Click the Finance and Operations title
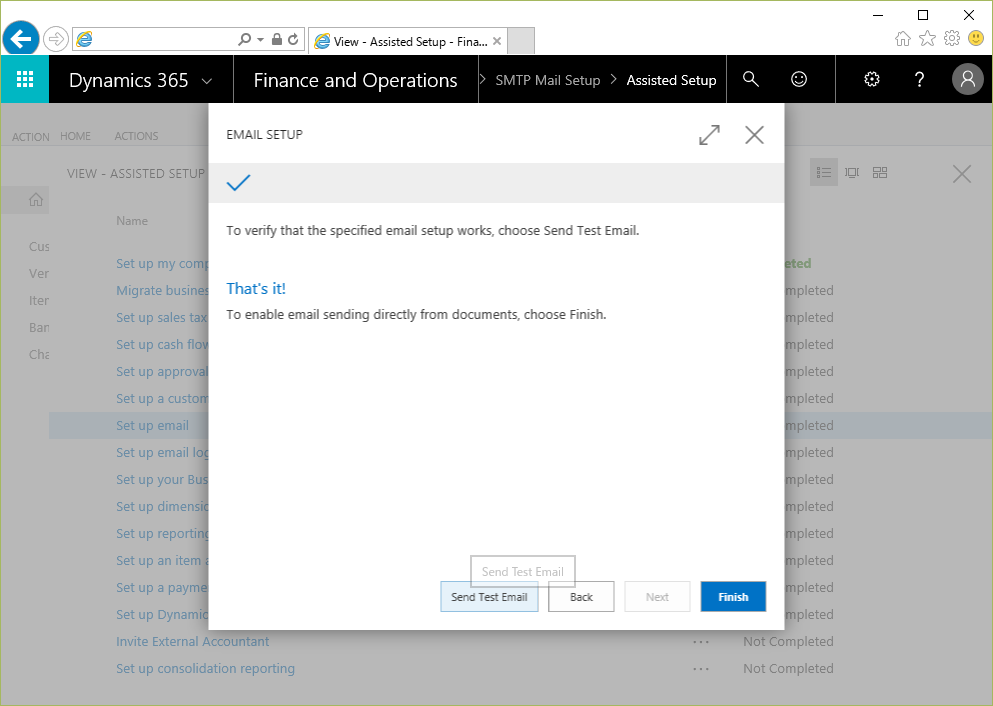Viewport: 993px width, 706px height. tap(355, 80)
